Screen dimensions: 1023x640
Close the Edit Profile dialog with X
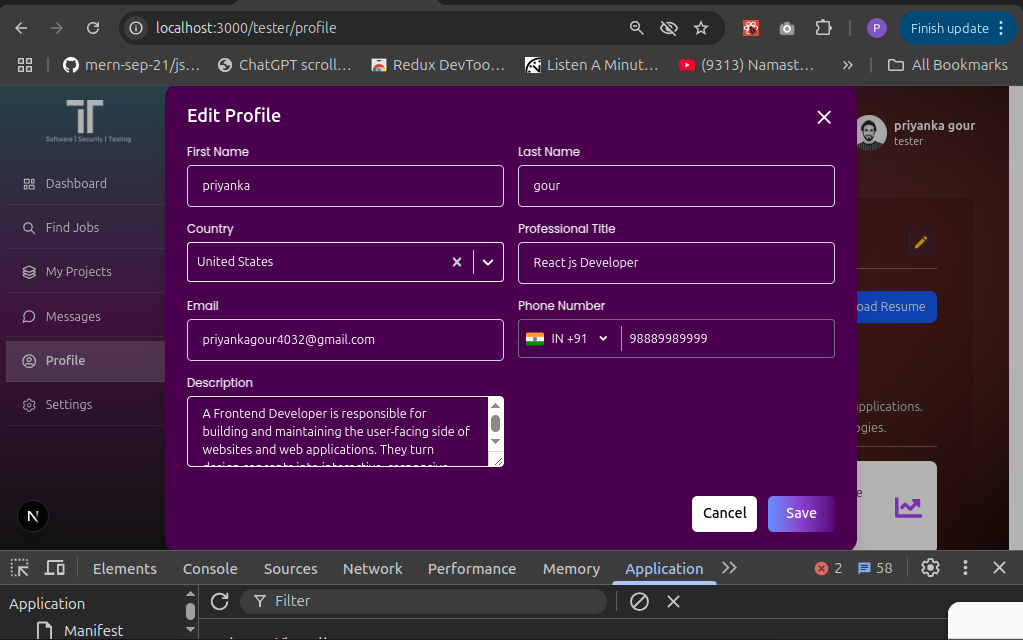(x=824, y=117)
